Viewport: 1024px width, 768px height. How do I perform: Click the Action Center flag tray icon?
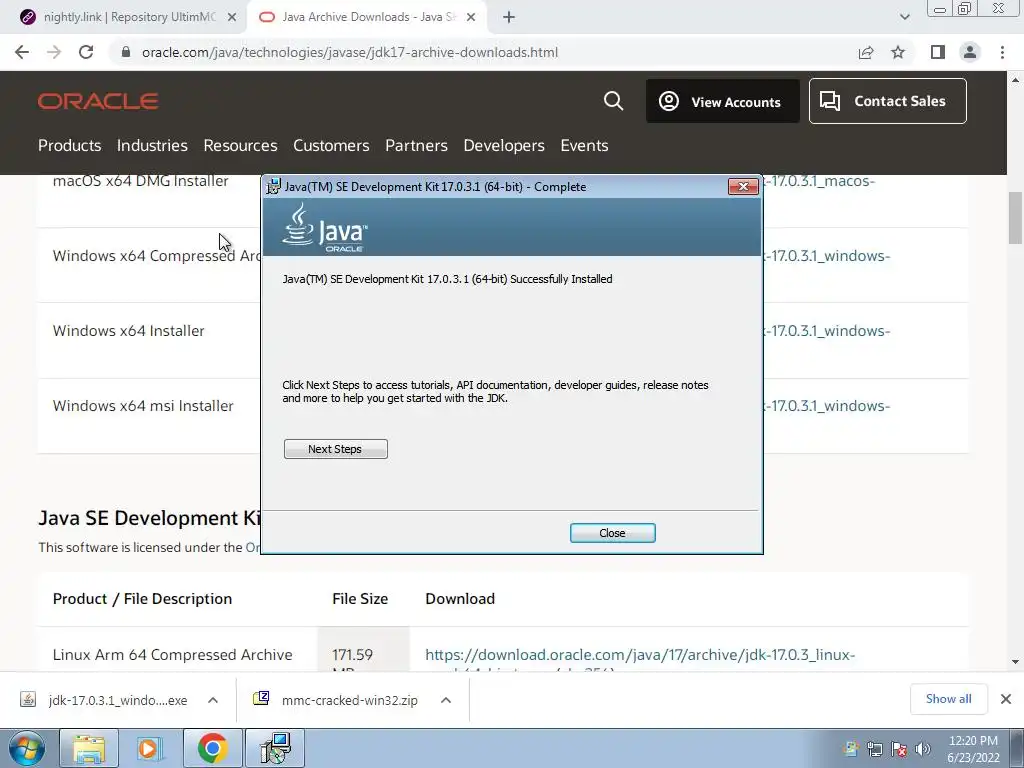pos(899,749)
